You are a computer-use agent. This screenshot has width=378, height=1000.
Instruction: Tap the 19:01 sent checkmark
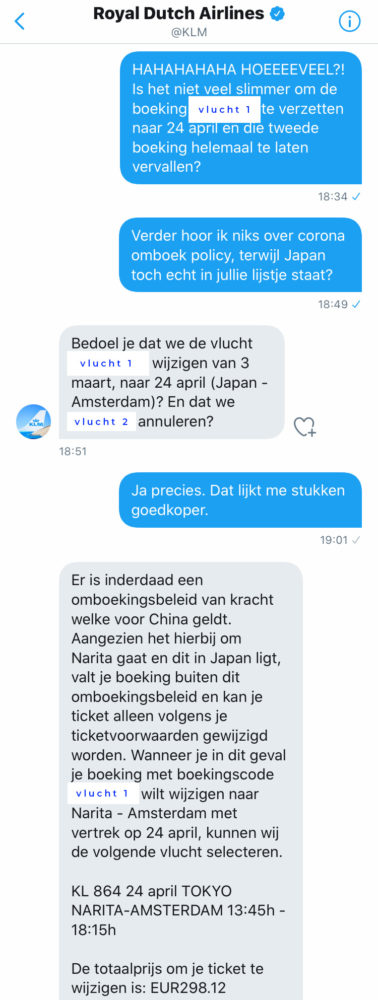tap(356, 540)
